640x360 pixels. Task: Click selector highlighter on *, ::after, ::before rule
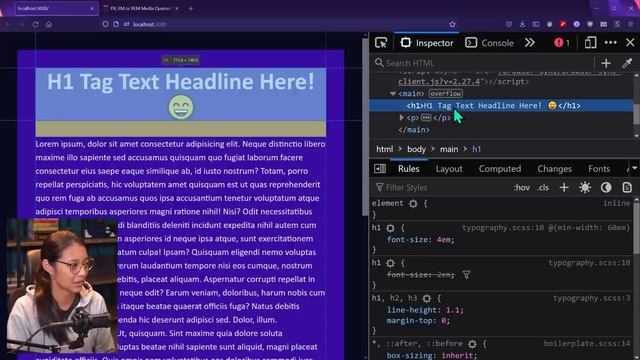coord(472,344)
